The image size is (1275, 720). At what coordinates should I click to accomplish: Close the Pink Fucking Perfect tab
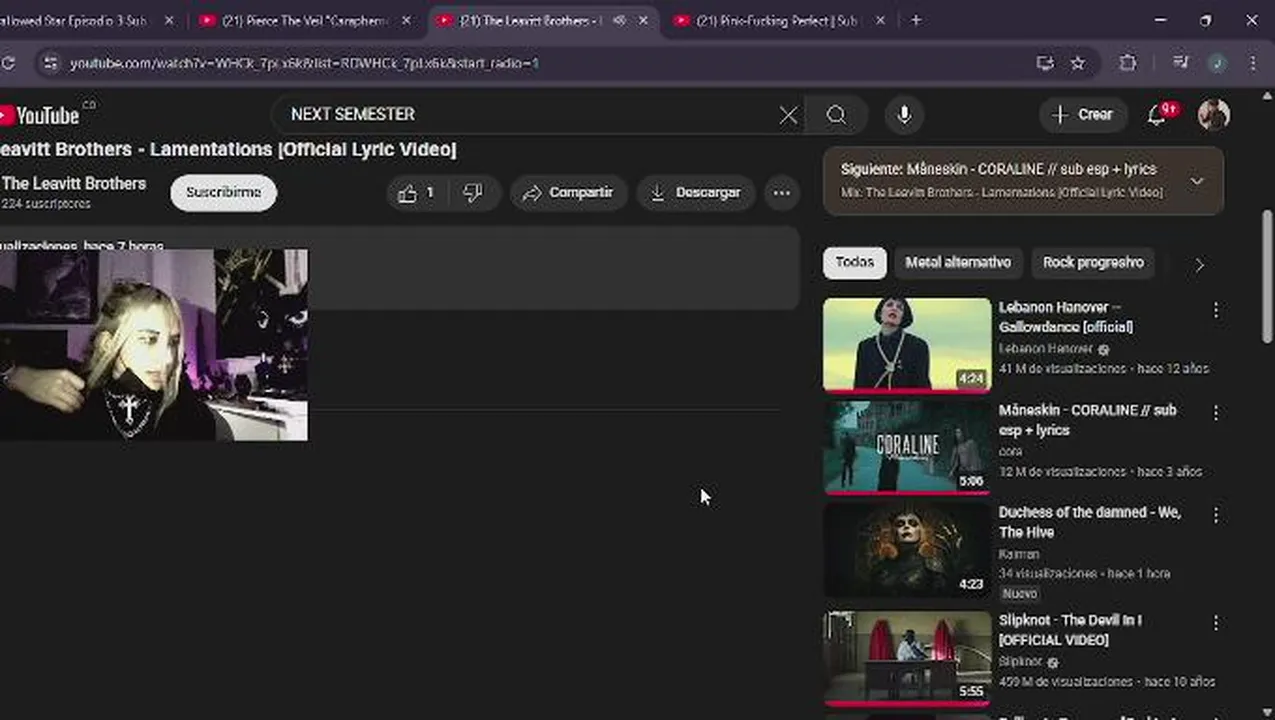pos(880,20)
